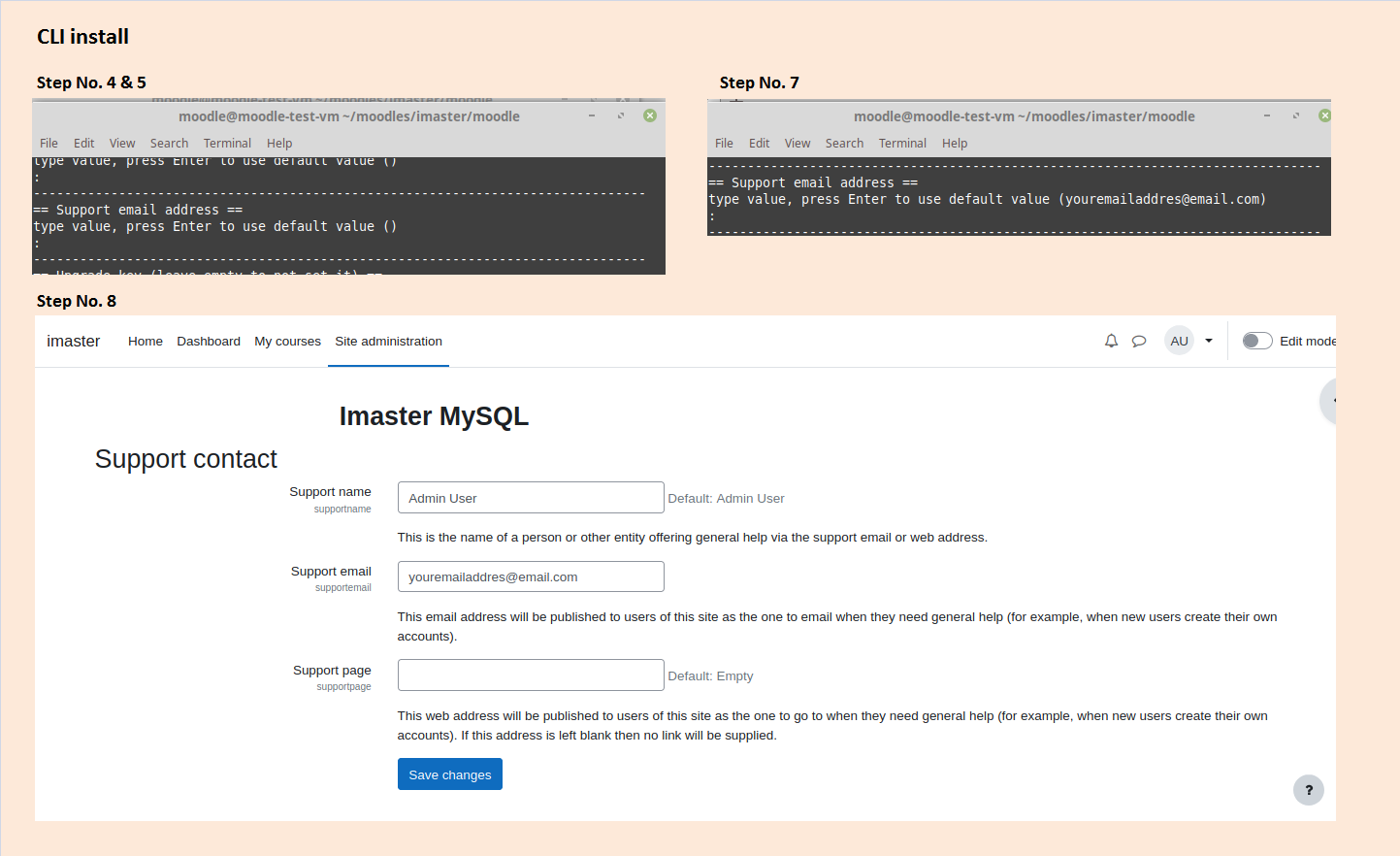Open Search menu in Step 7 terminal
This screenshot has height=856, width=1400.
(844, 144)
